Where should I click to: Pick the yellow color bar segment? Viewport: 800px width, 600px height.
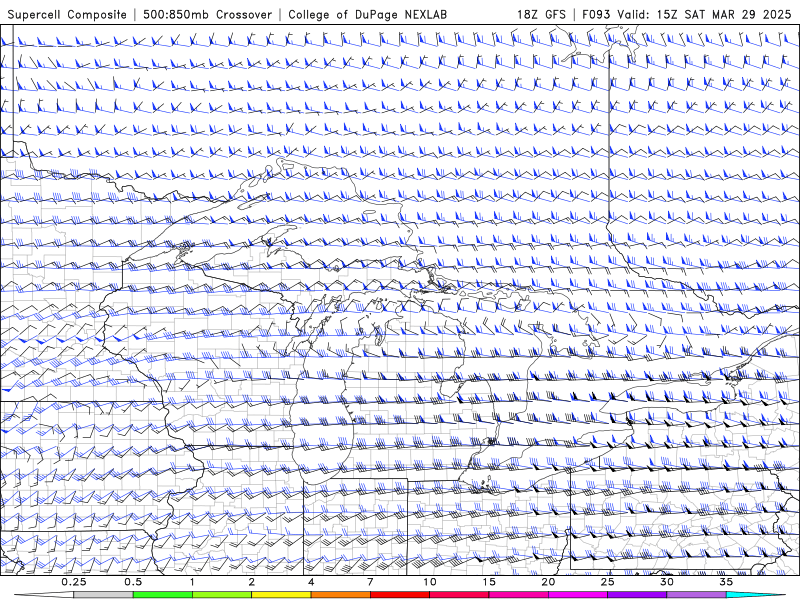click(281, 595)
